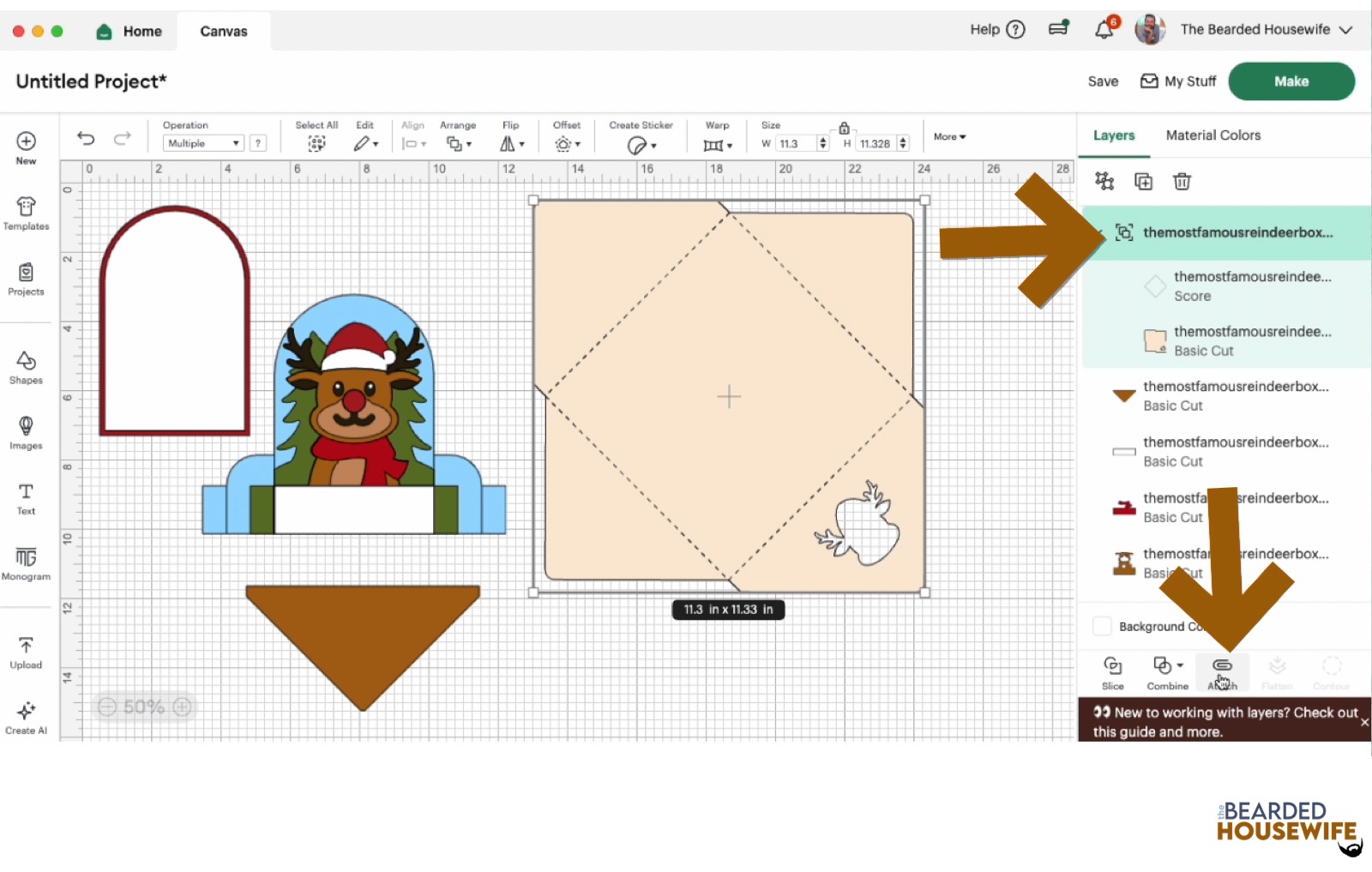
Task: Click the Slice tool
Action: click(1112, 672)
